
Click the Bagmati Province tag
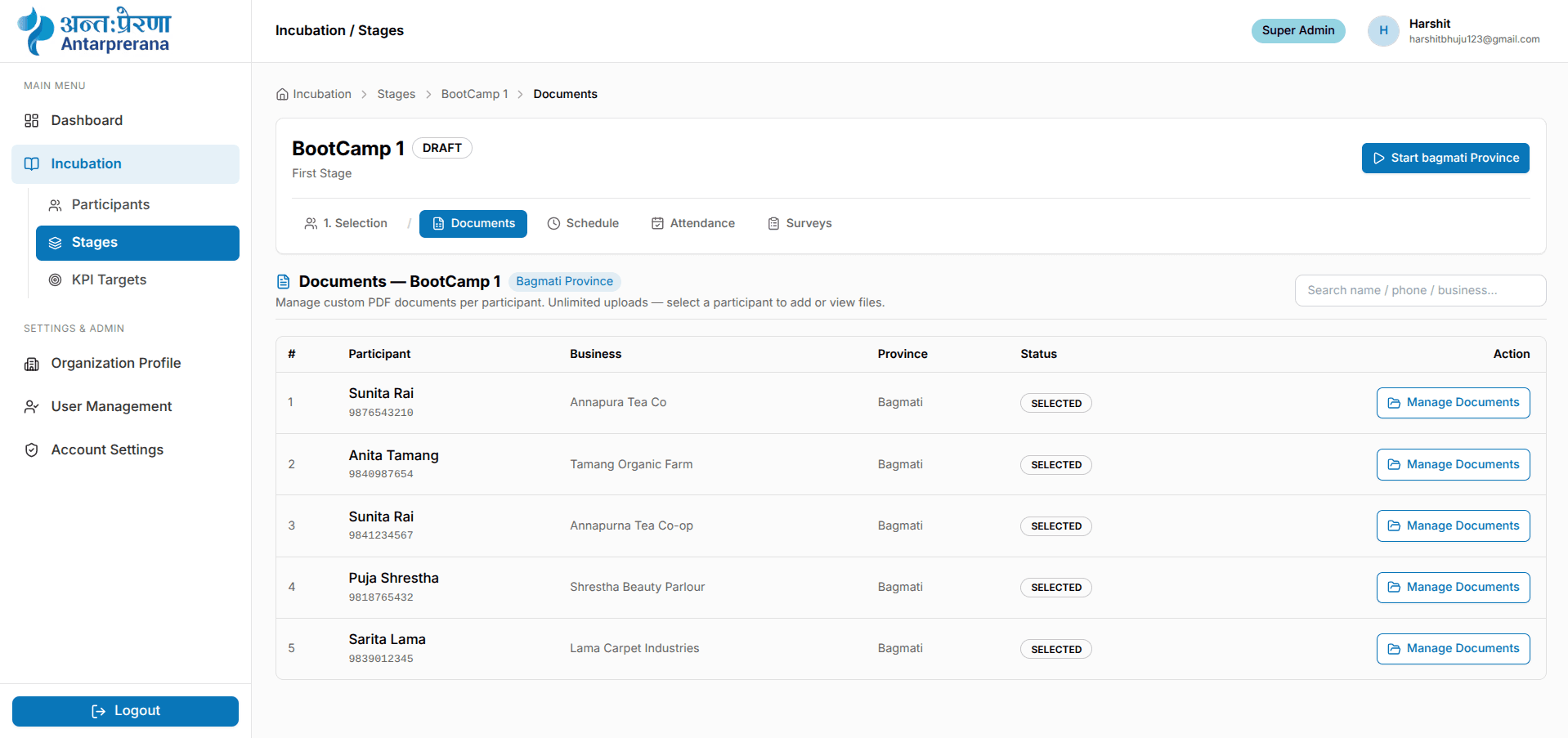pyautogui.click(x=564, y=282)
